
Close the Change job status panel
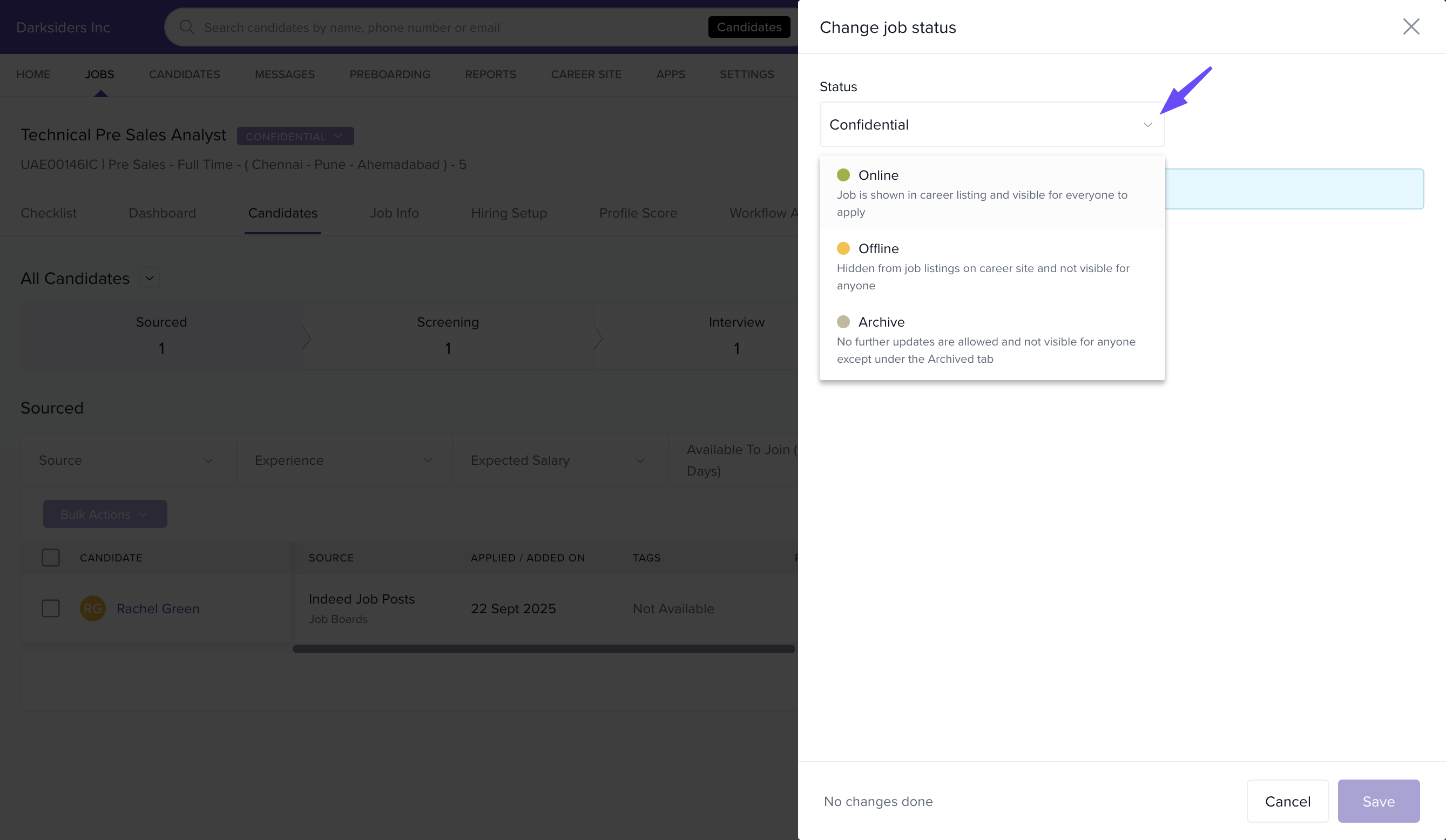pos(1411,26)
